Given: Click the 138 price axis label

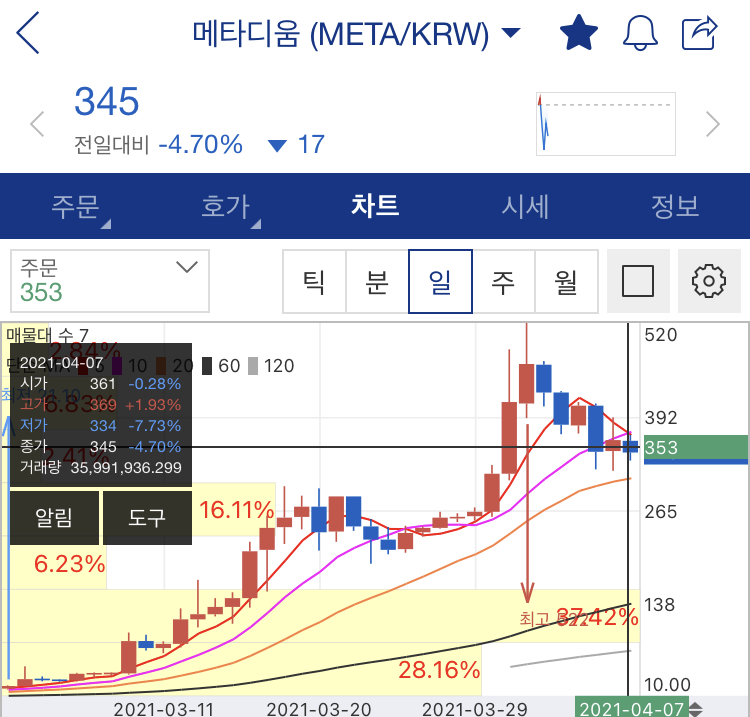Looking at the screenshot, I should 660,605.
